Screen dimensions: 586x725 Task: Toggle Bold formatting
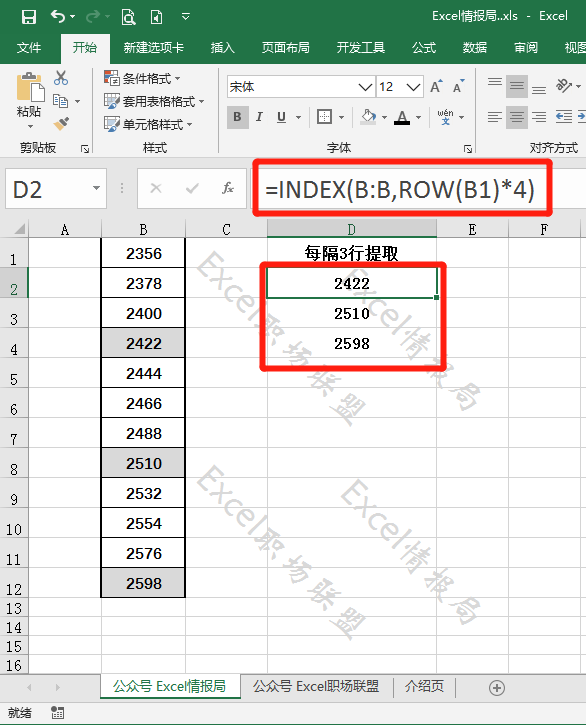237,117
